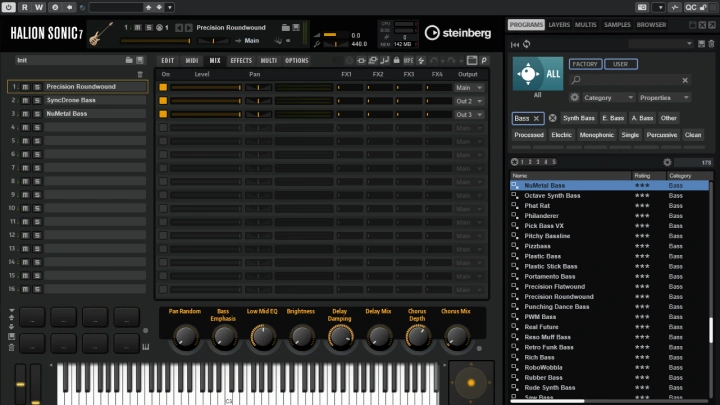This screenshot has height=405, width=720.
Task: Open Output dropdown for slot 1 Main
Action: coord(469,87)
